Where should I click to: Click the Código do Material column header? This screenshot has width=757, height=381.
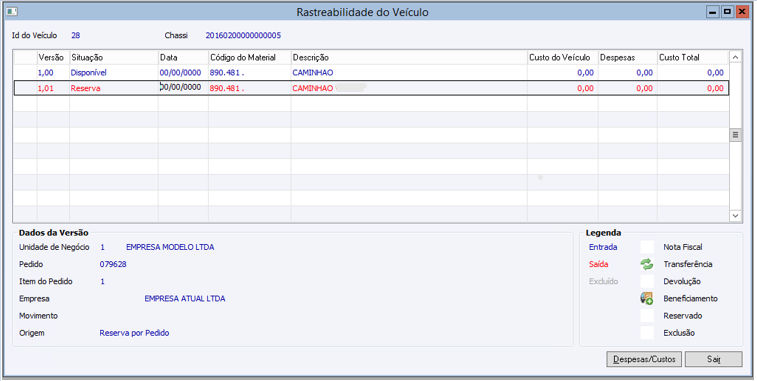pos(250,57)
